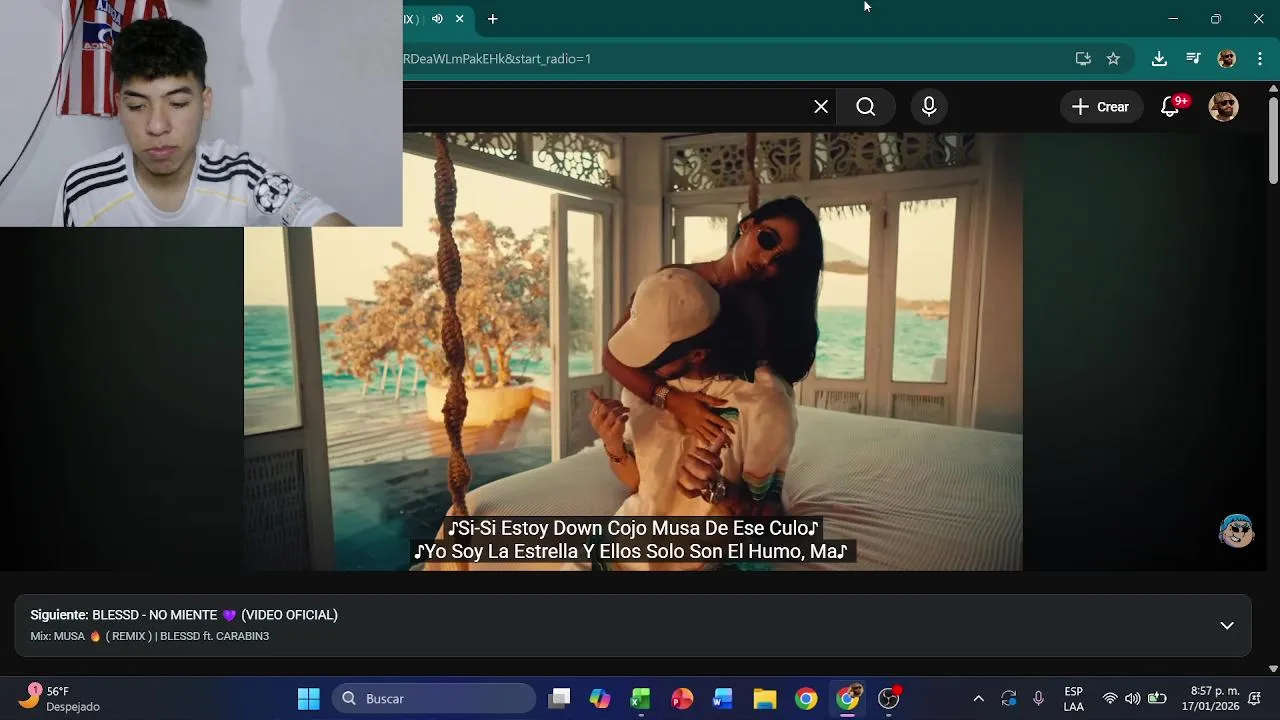Click the battery tray icon
This screenshot has height=720, width=1280.
(1157, 699)
